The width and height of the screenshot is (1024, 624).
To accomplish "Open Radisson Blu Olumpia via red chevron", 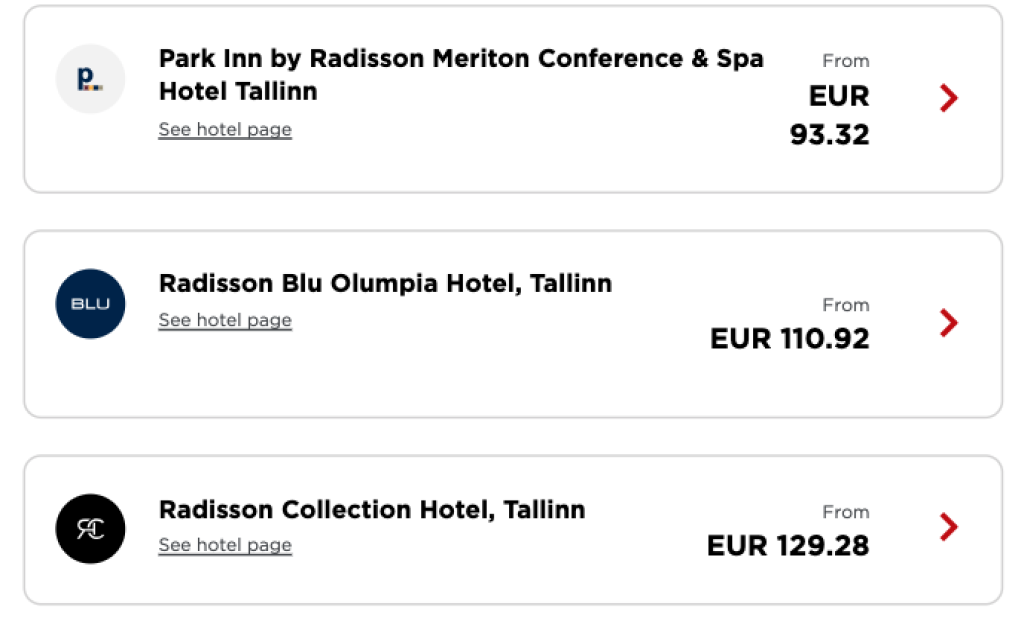I will click(949, 323).
